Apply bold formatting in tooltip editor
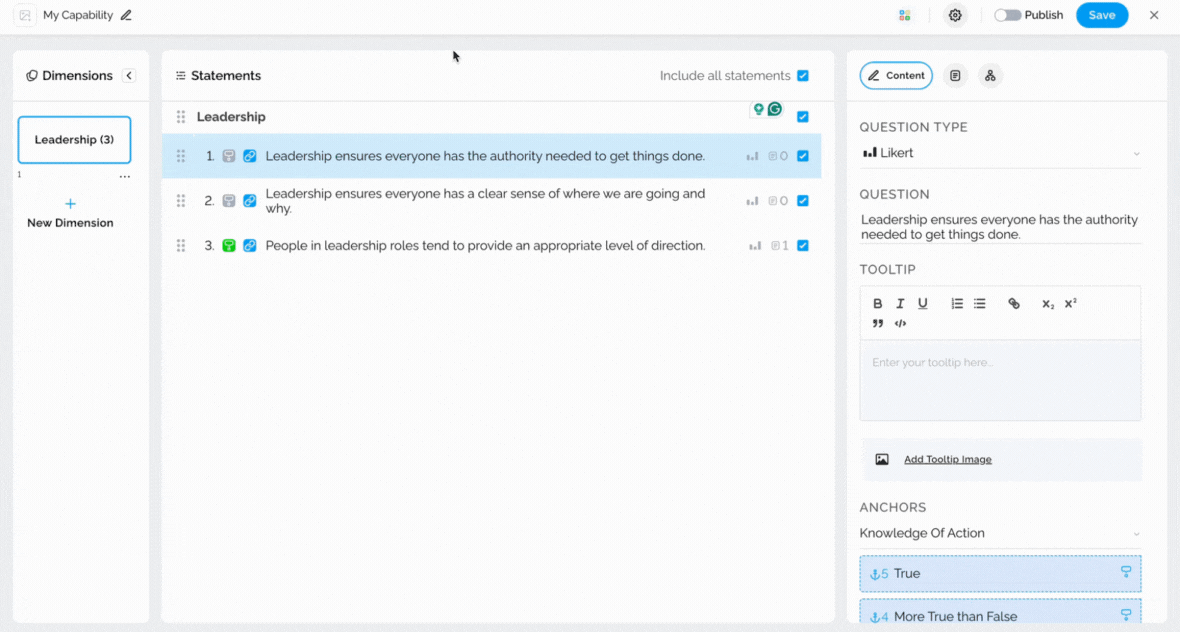1180x632 pixels. (877, 303)
